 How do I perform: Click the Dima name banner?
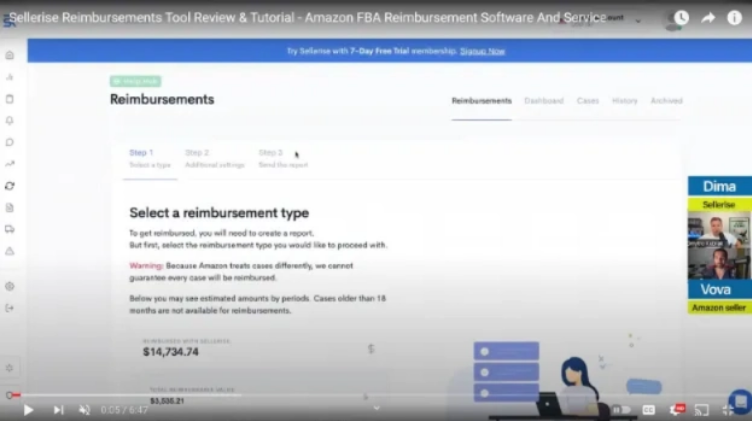pyautogui.click(x=719, y=186)
